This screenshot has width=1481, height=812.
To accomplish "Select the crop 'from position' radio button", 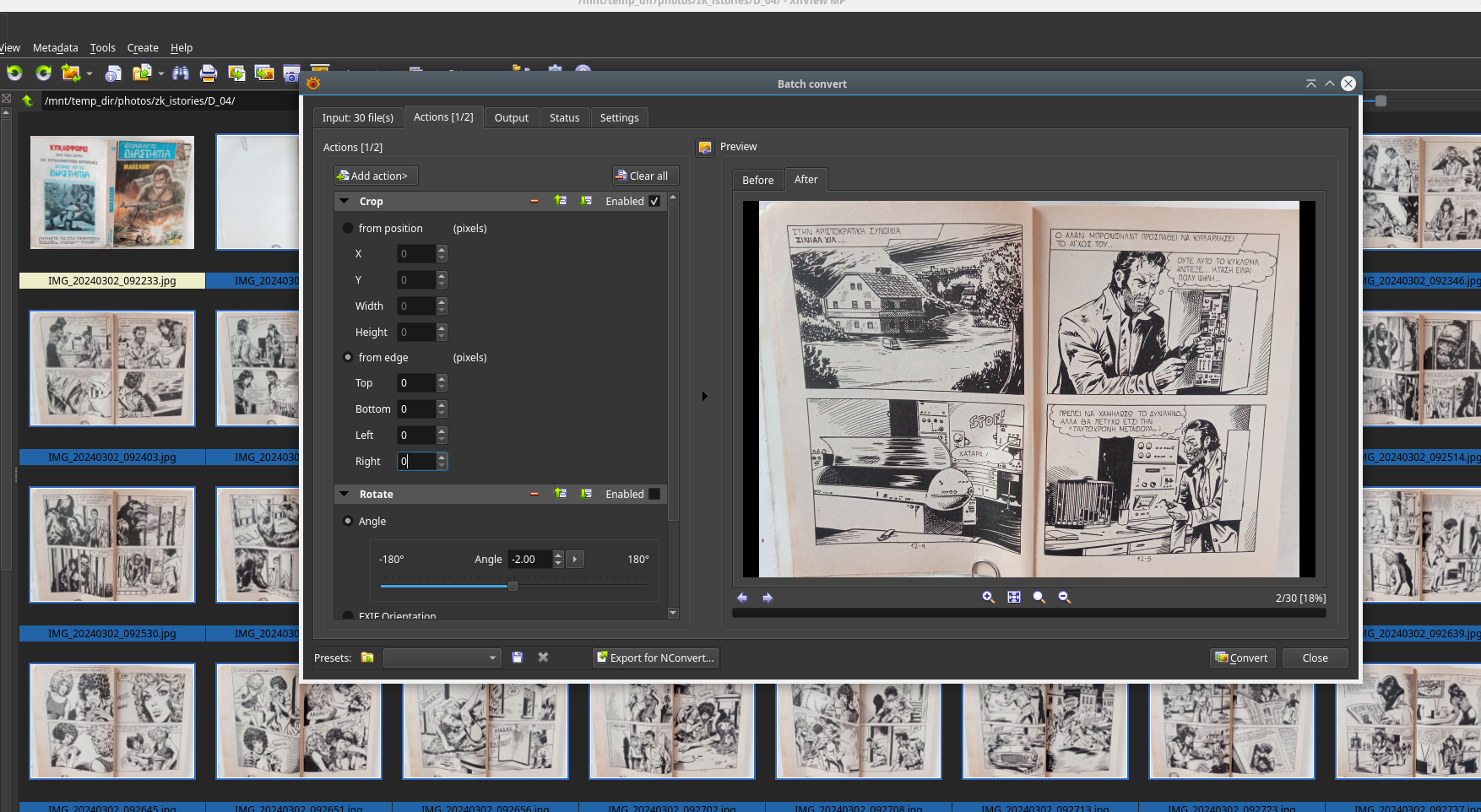I will pos(348,229).
